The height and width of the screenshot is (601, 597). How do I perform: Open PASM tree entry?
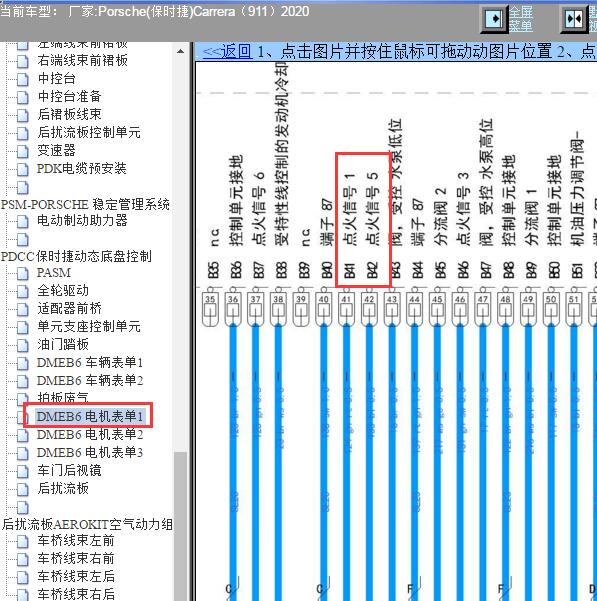point(54,273)
